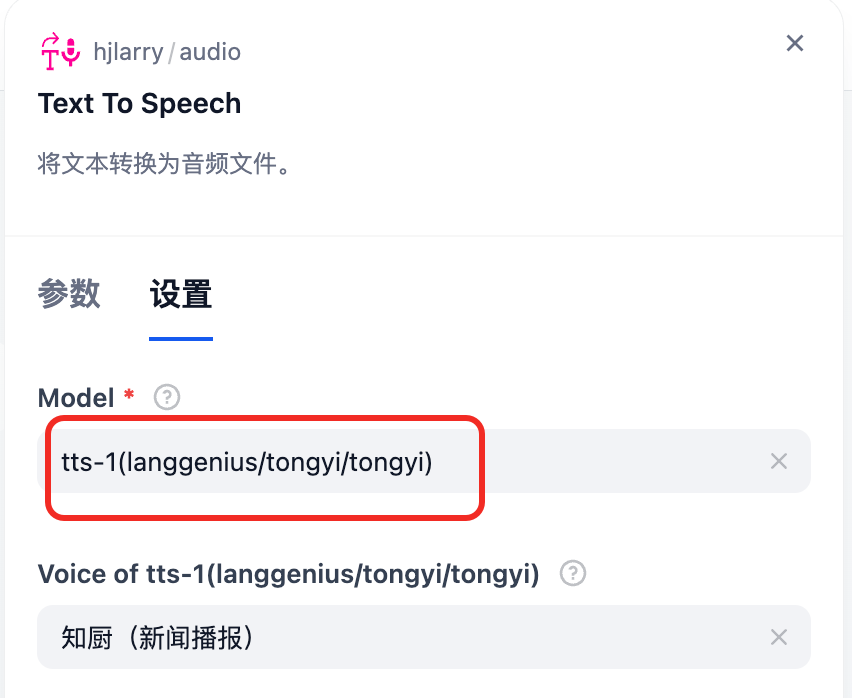This screenshot has height=698, width=852.
Task: Click the X inside the Voice field
Action: pyautogui.click(x=779, y=637)
